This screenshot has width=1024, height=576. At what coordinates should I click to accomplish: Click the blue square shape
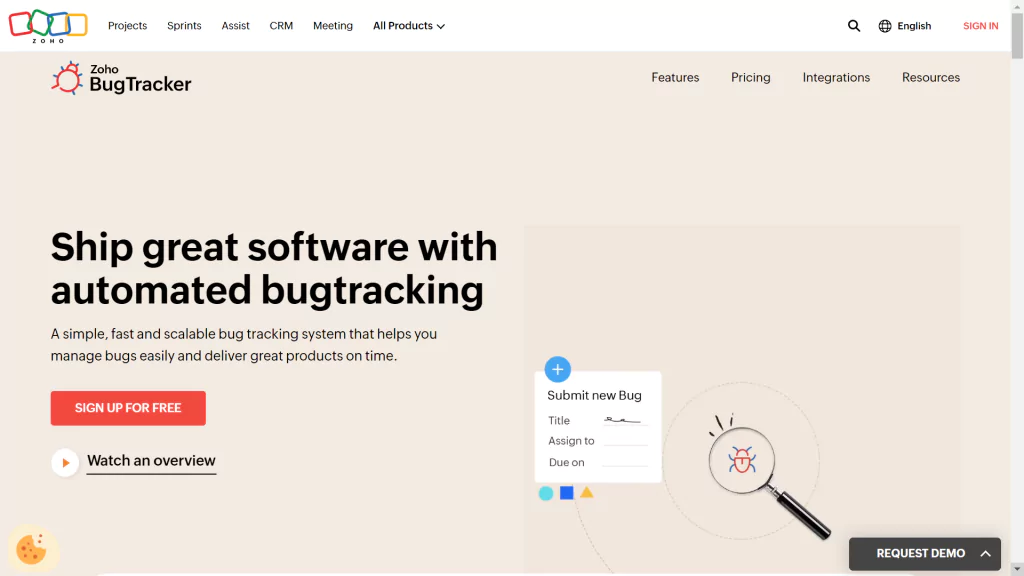point(566,492)
